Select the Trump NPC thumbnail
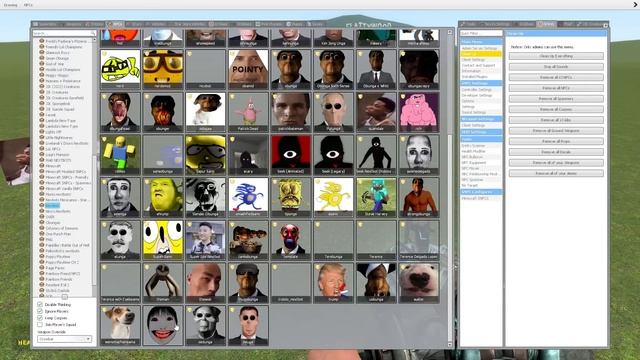Image resolution: width=640 pixels, height=360 pixels. click(333, 282)
